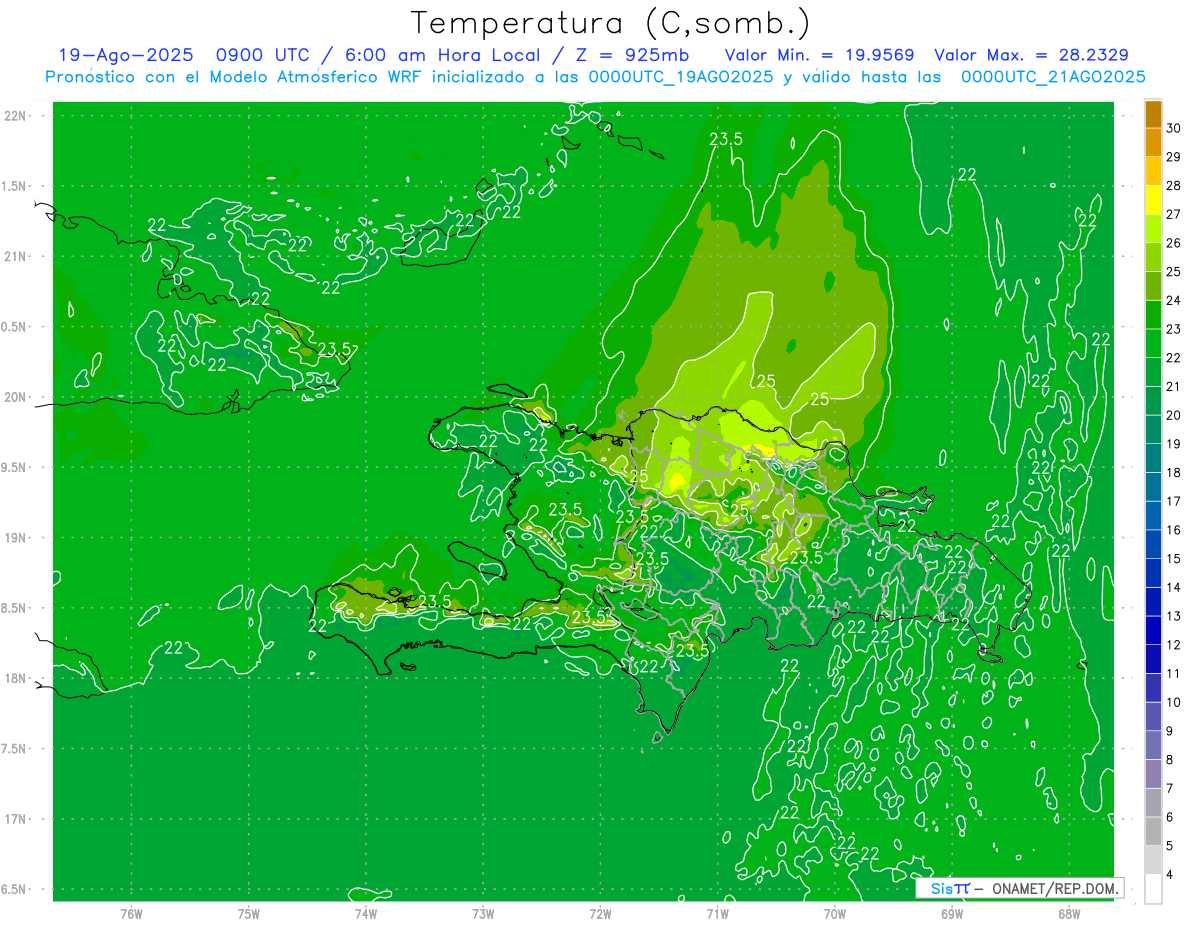Viewport: 1200px width, 927px height.
Task: Click the '69W' longitude axis label
Action: tap(951, 913)
